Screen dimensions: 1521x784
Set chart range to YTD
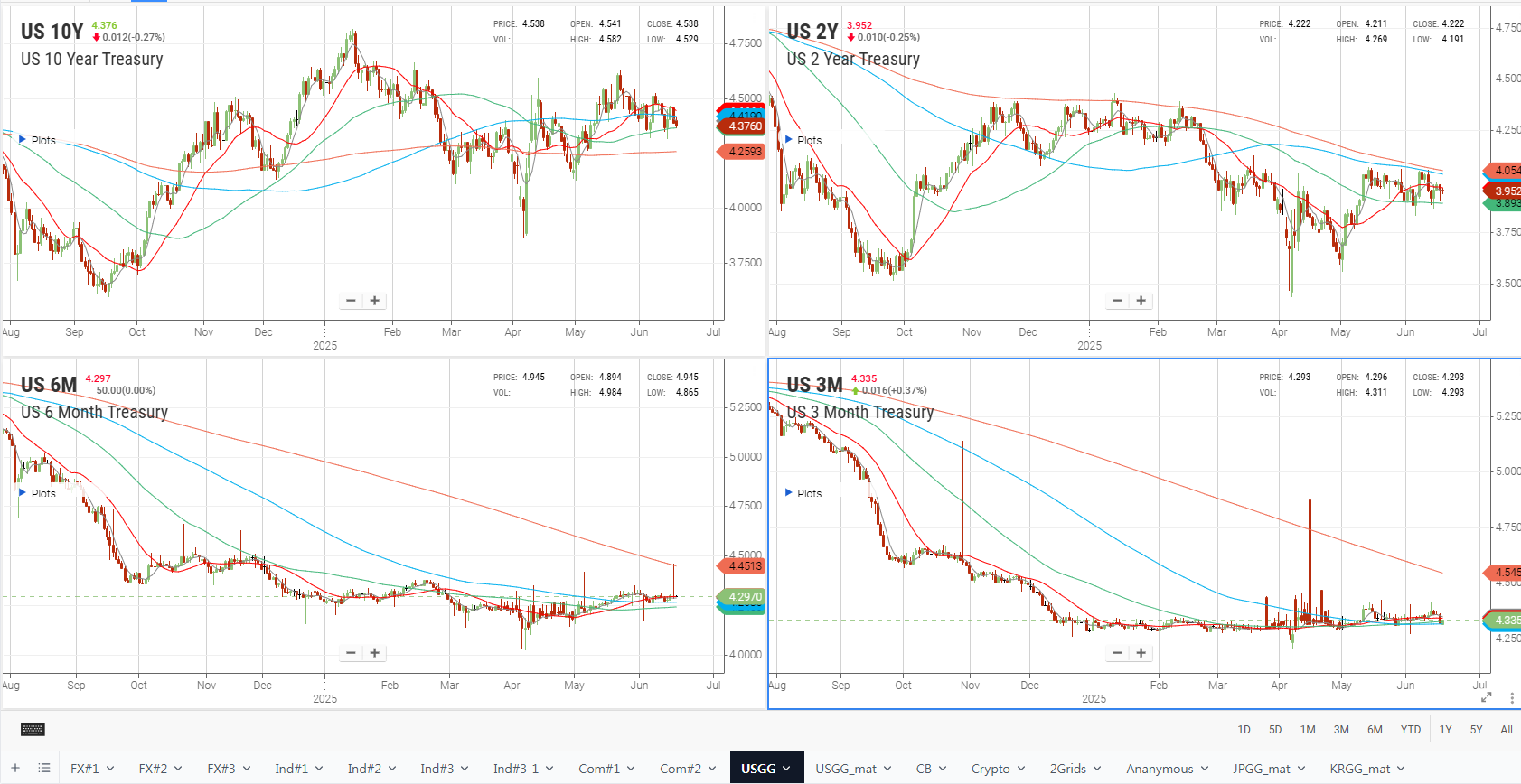1411,730
